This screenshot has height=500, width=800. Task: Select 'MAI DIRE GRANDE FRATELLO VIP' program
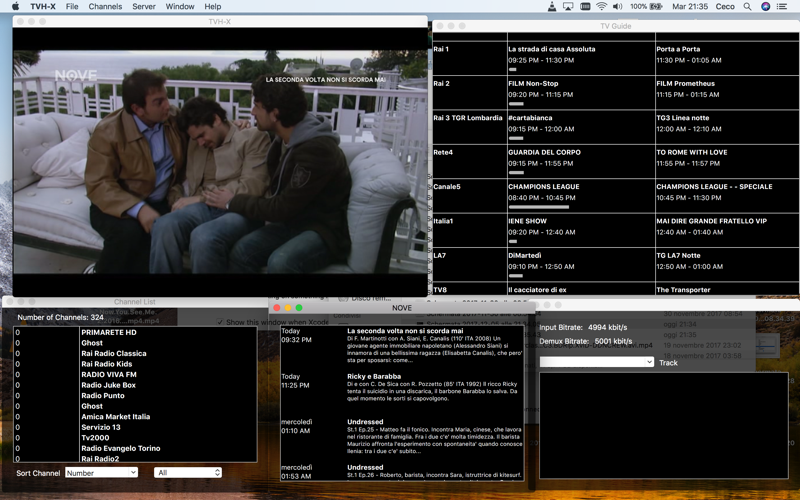[711, 221]
